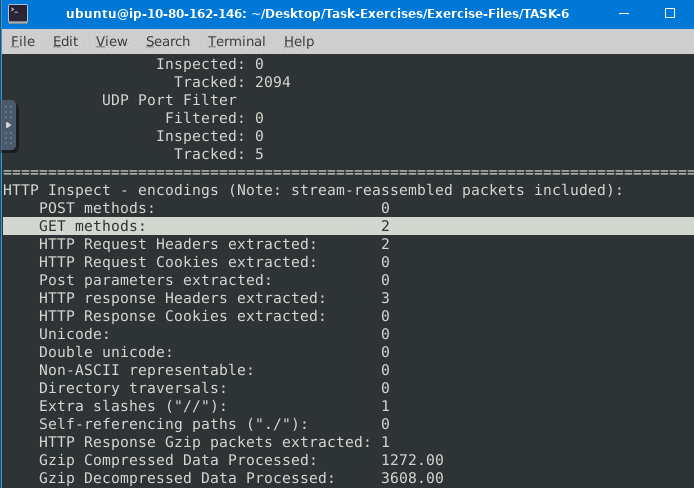Click the HTTP Inspect encodings header line

coord(312,190)
